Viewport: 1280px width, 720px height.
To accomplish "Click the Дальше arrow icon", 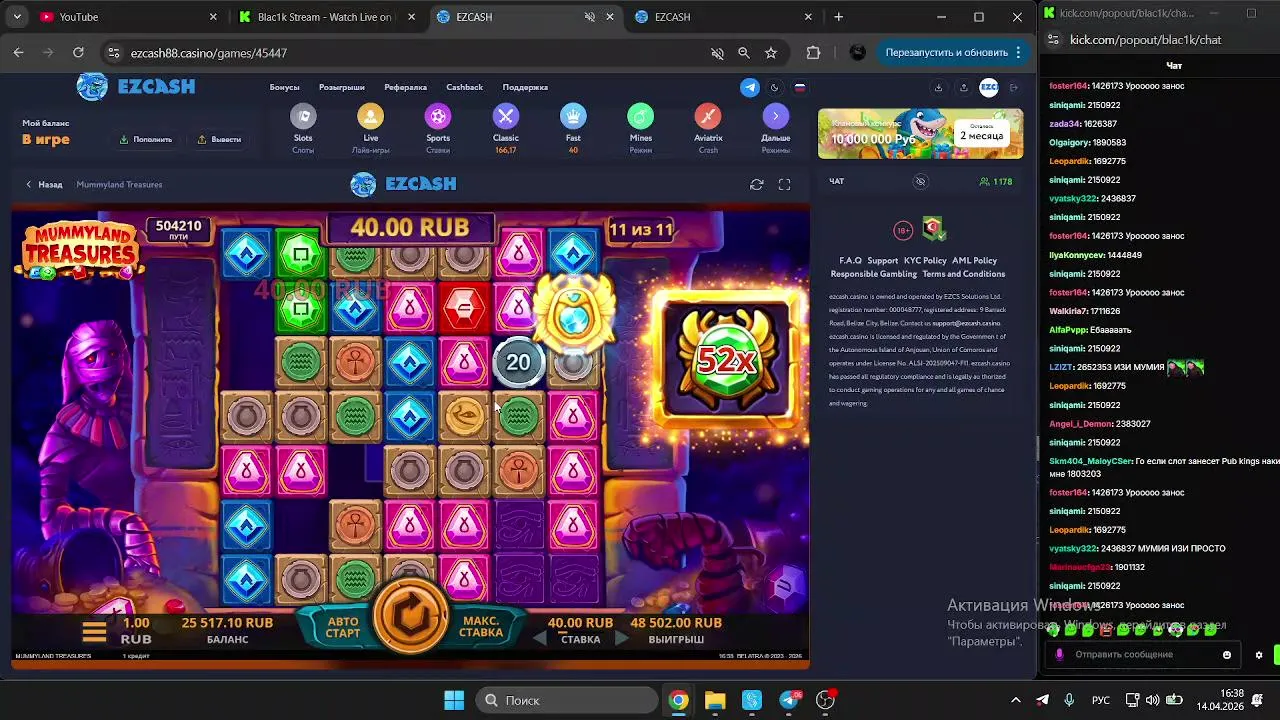I will (x=775, y=117).
